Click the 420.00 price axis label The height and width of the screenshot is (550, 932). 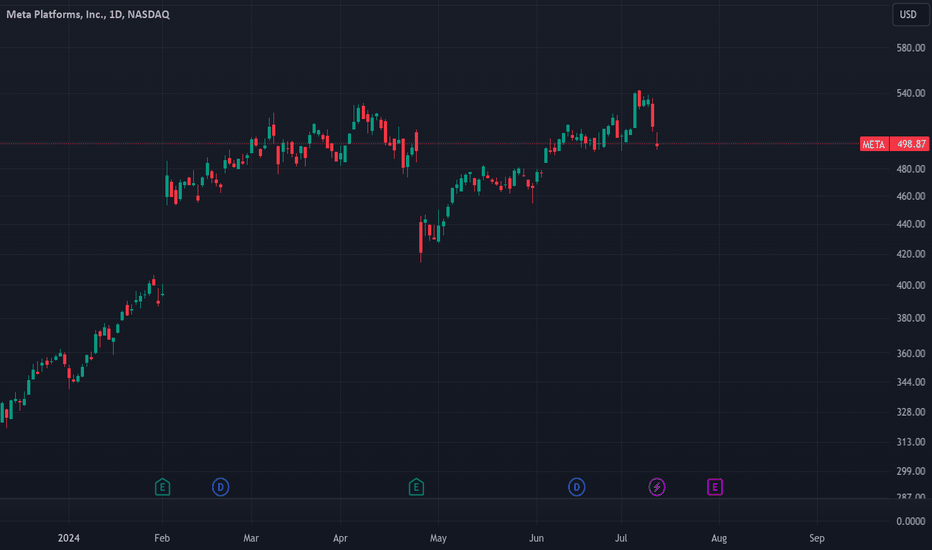[911, 254]
